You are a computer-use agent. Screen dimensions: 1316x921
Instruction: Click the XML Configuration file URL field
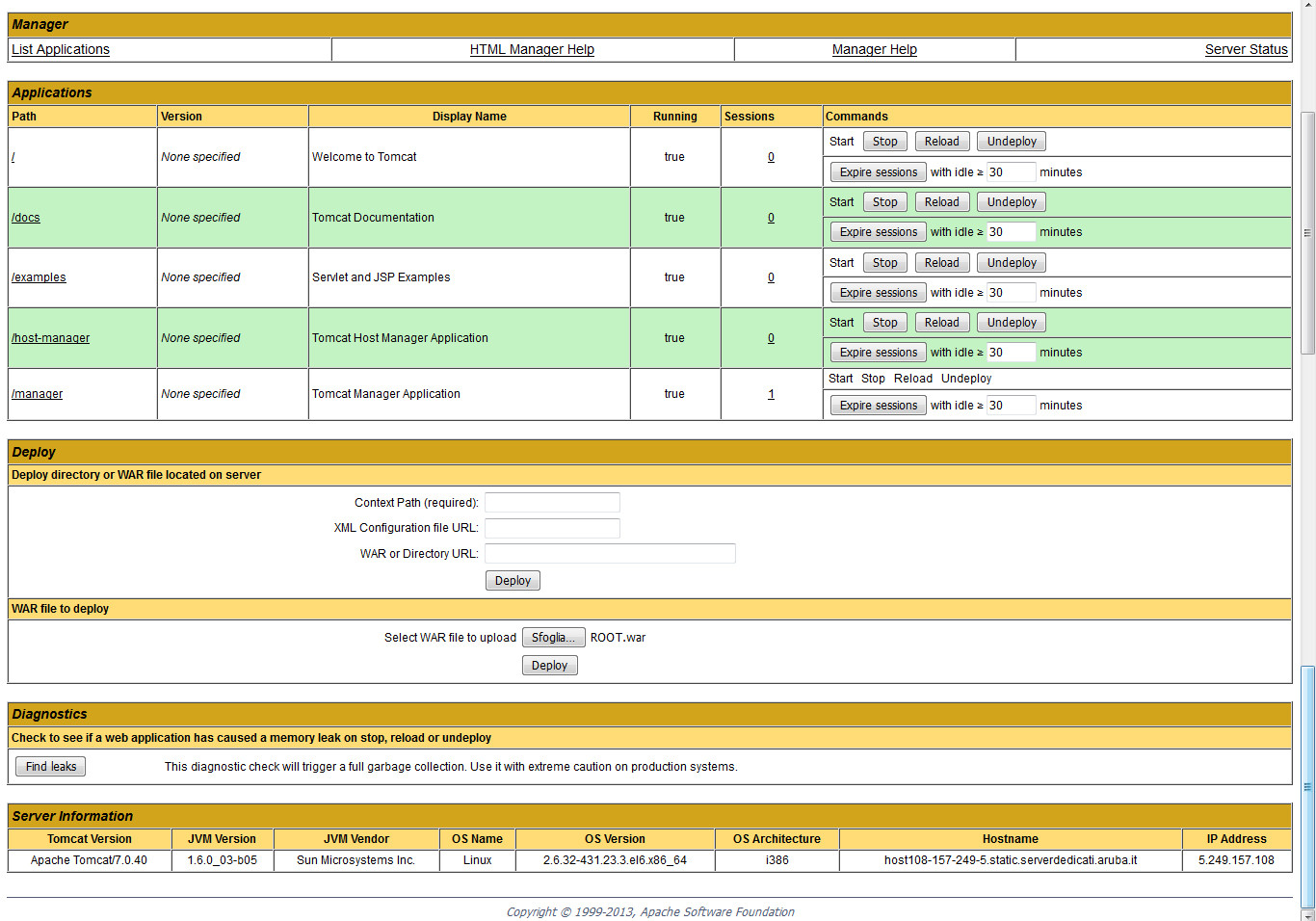pos(552,528)
